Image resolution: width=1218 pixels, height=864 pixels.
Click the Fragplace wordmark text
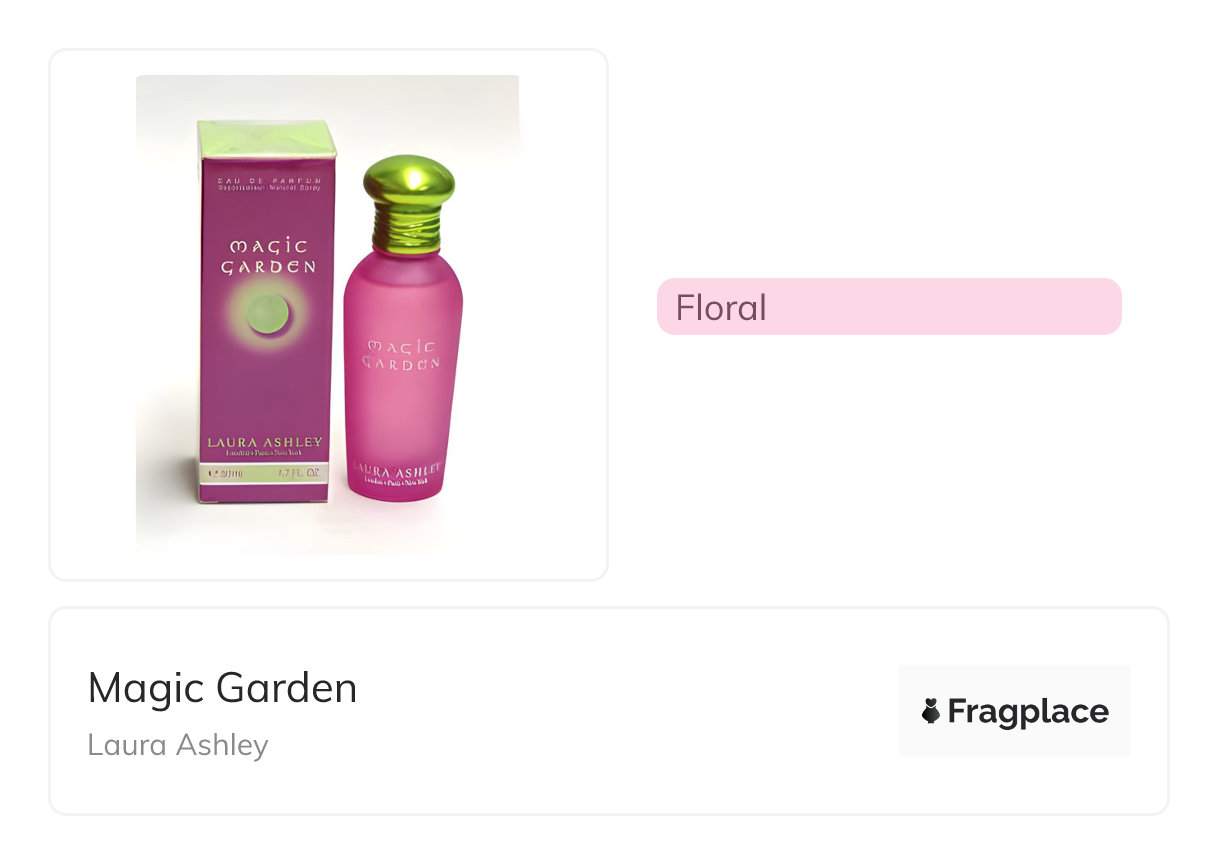pos(1028,712)
